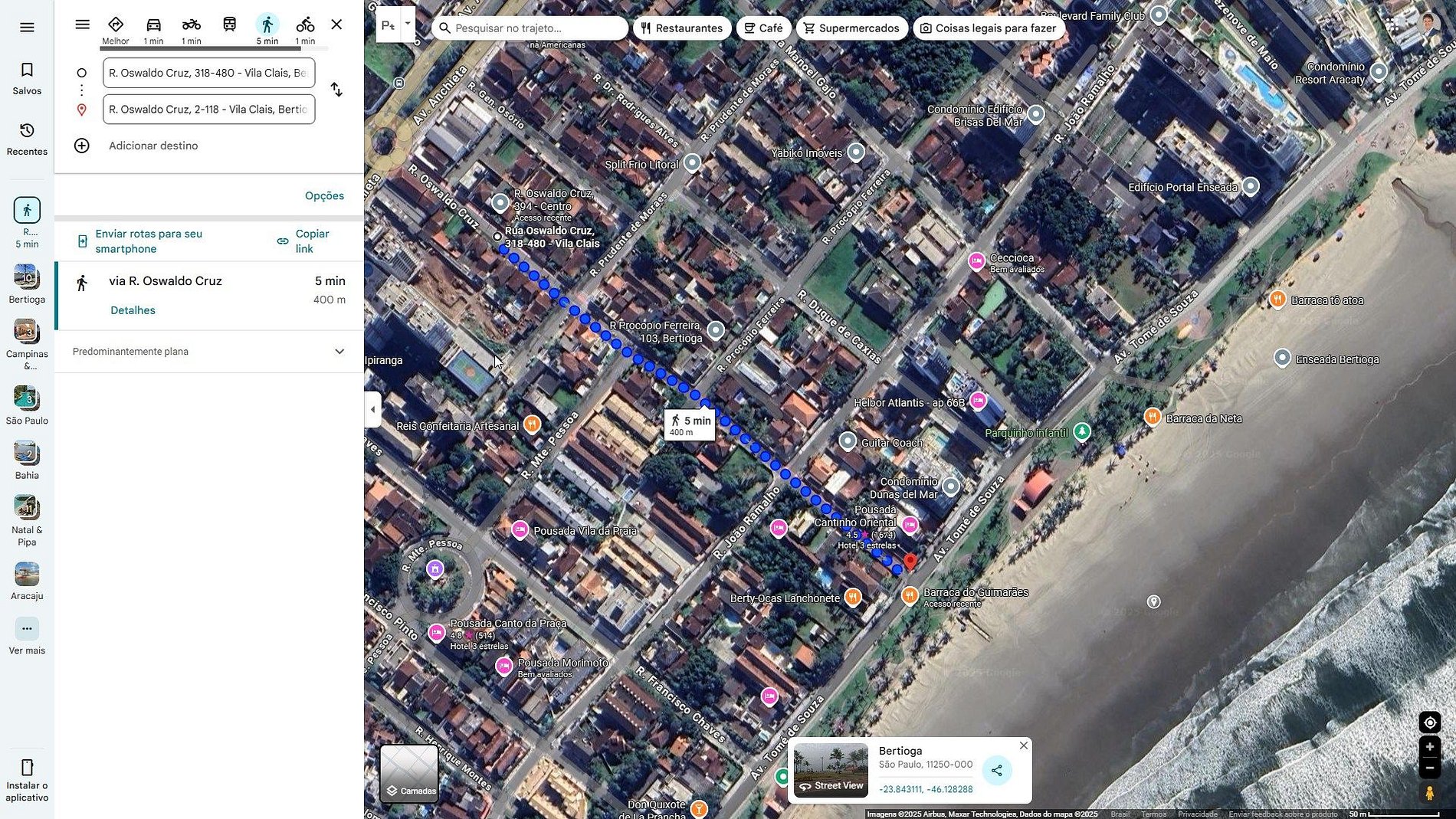Viewport: 1456px width, 819px height.
Task: Toggle the Camadas map layer view
Action: [x=409, y=773]
